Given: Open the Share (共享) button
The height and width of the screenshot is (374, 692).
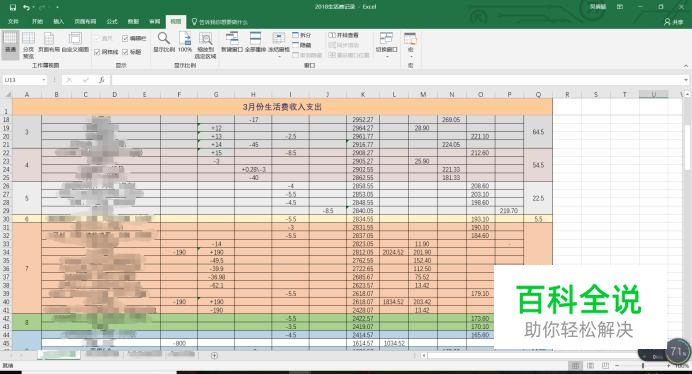Looking at the screenshot, I should [673, 22].
